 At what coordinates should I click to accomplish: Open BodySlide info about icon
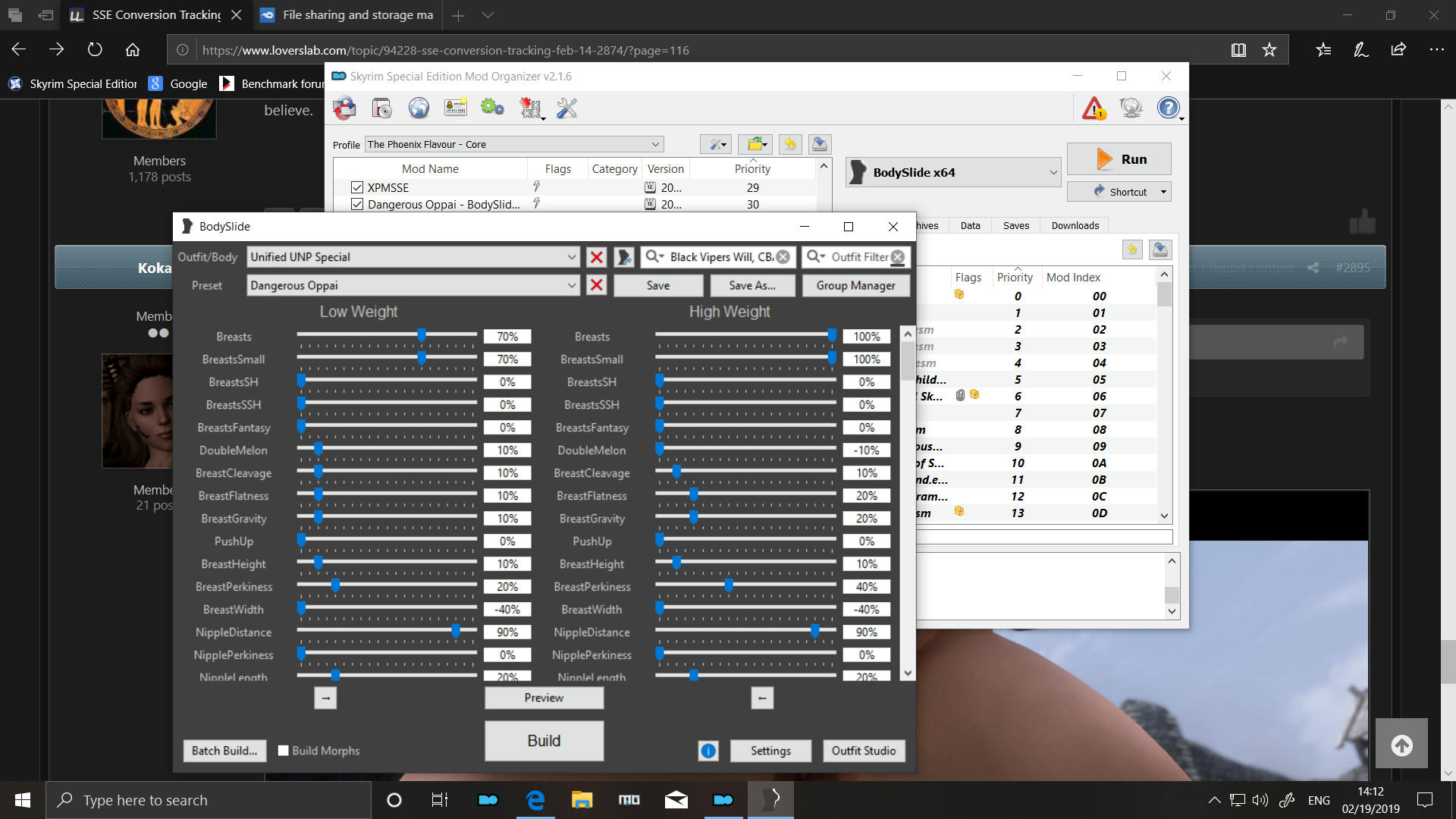pos(708,751)
